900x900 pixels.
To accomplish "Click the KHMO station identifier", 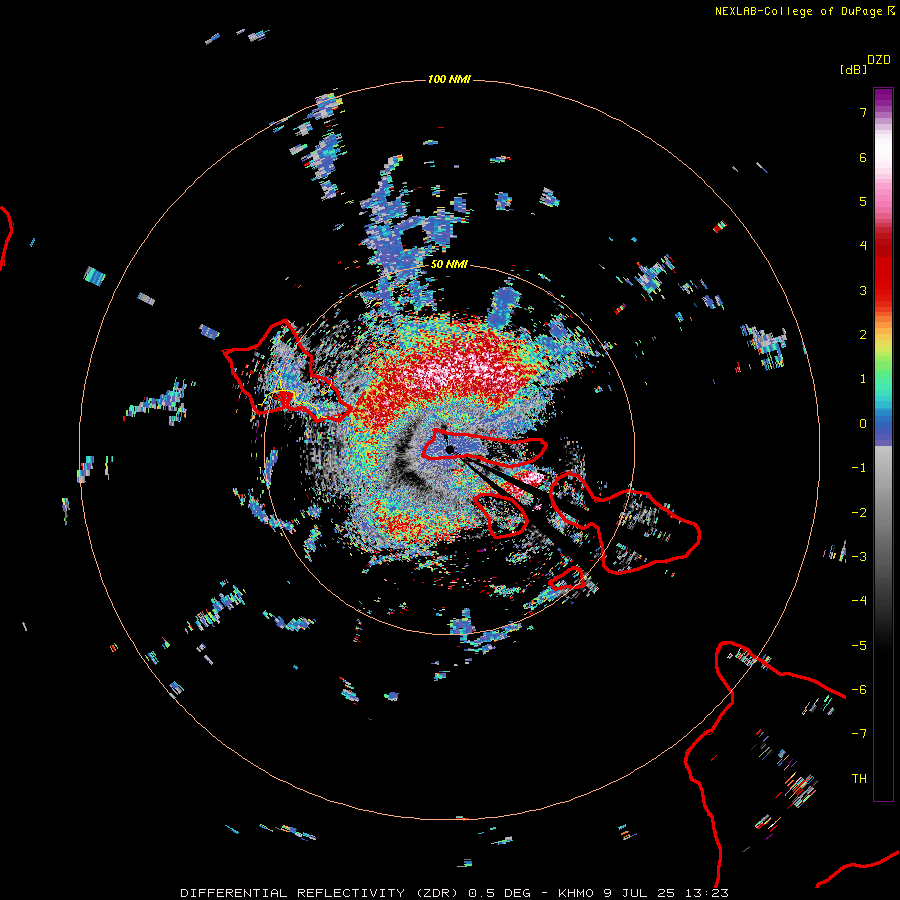I will pyautogui.click(x=576, y=893).
